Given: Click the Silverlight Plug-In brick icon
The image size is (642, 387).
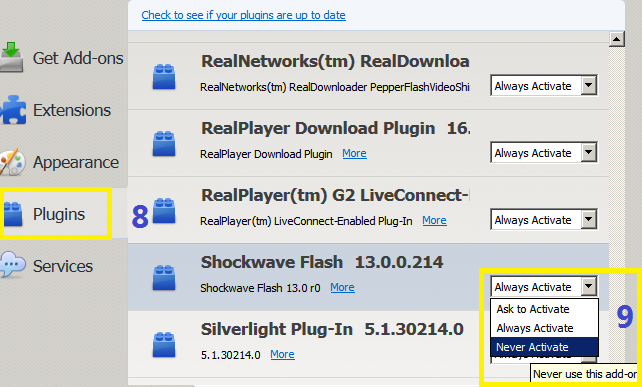Looking at the screenshot, I should pos(164,345).
